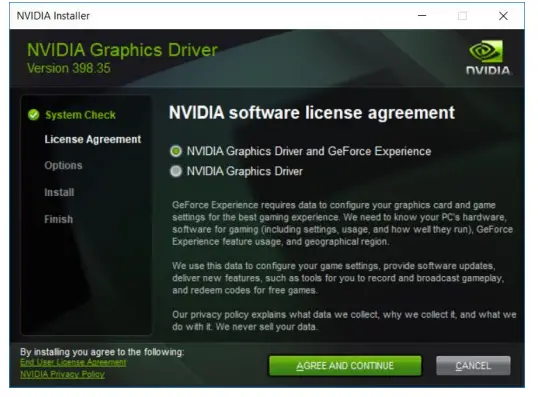Click the NVIDIA logo in the header

[487, 57]
